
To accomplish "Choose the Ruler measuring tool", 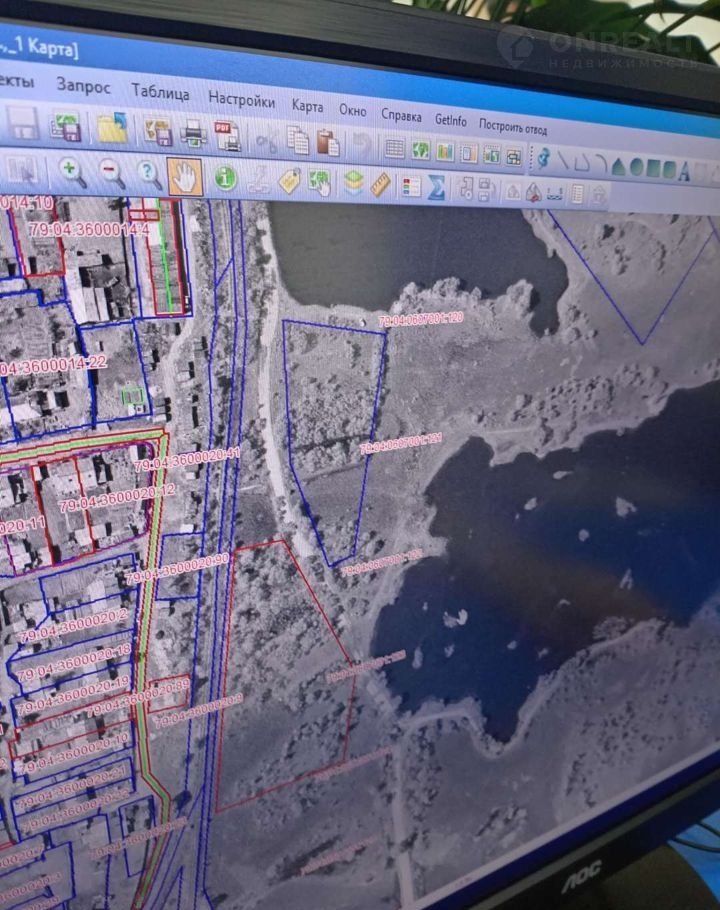I will [381, 184].
